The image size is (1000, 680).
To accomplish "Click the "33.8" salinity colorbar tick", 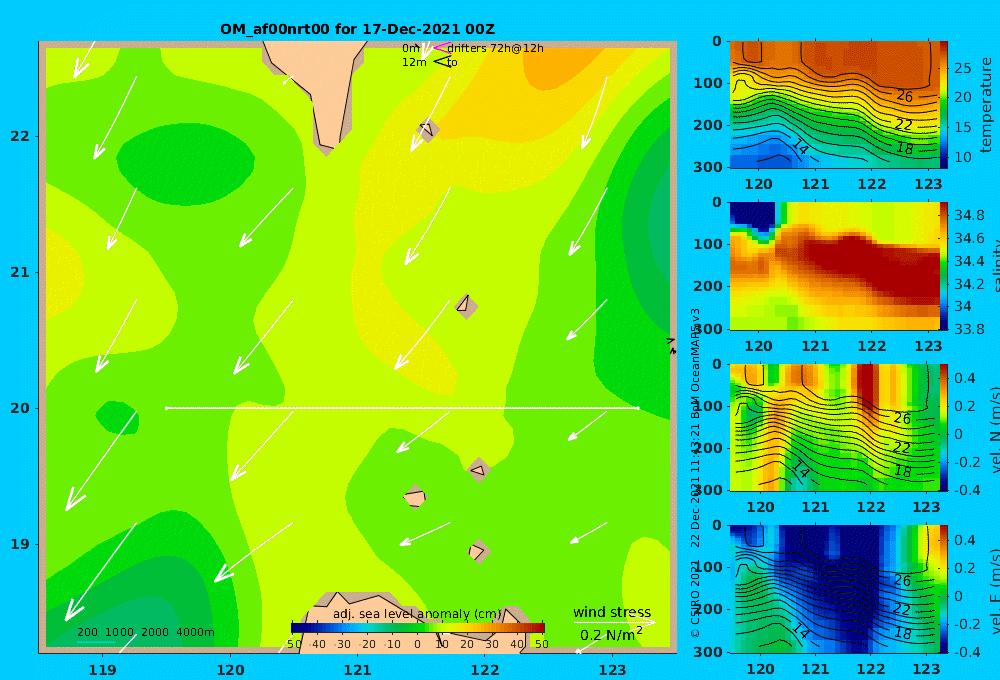I will (969, 329).
